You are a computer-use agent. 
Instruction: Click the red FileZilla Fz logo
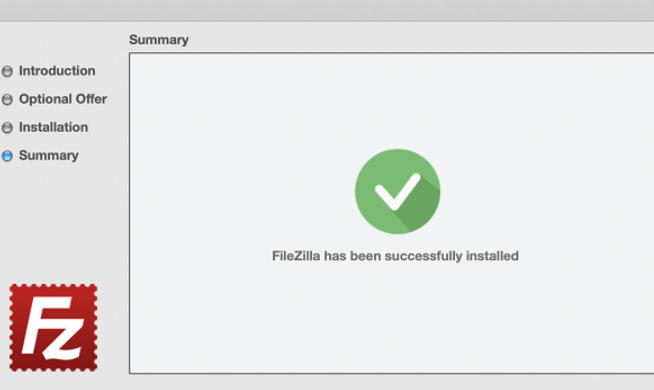53,327
